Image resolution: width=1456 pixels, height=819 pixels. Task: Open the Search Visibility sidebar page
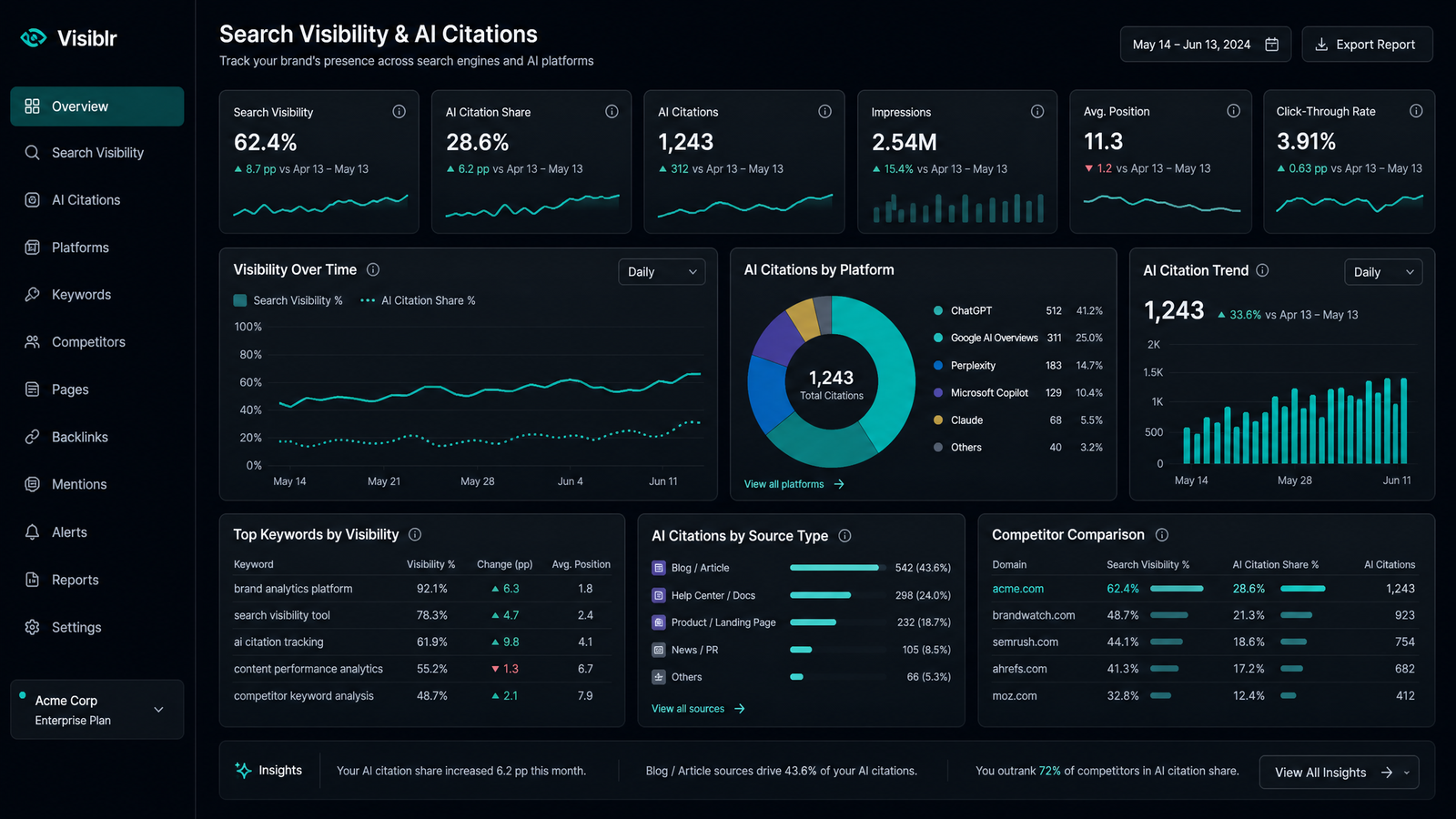[97, 153]
